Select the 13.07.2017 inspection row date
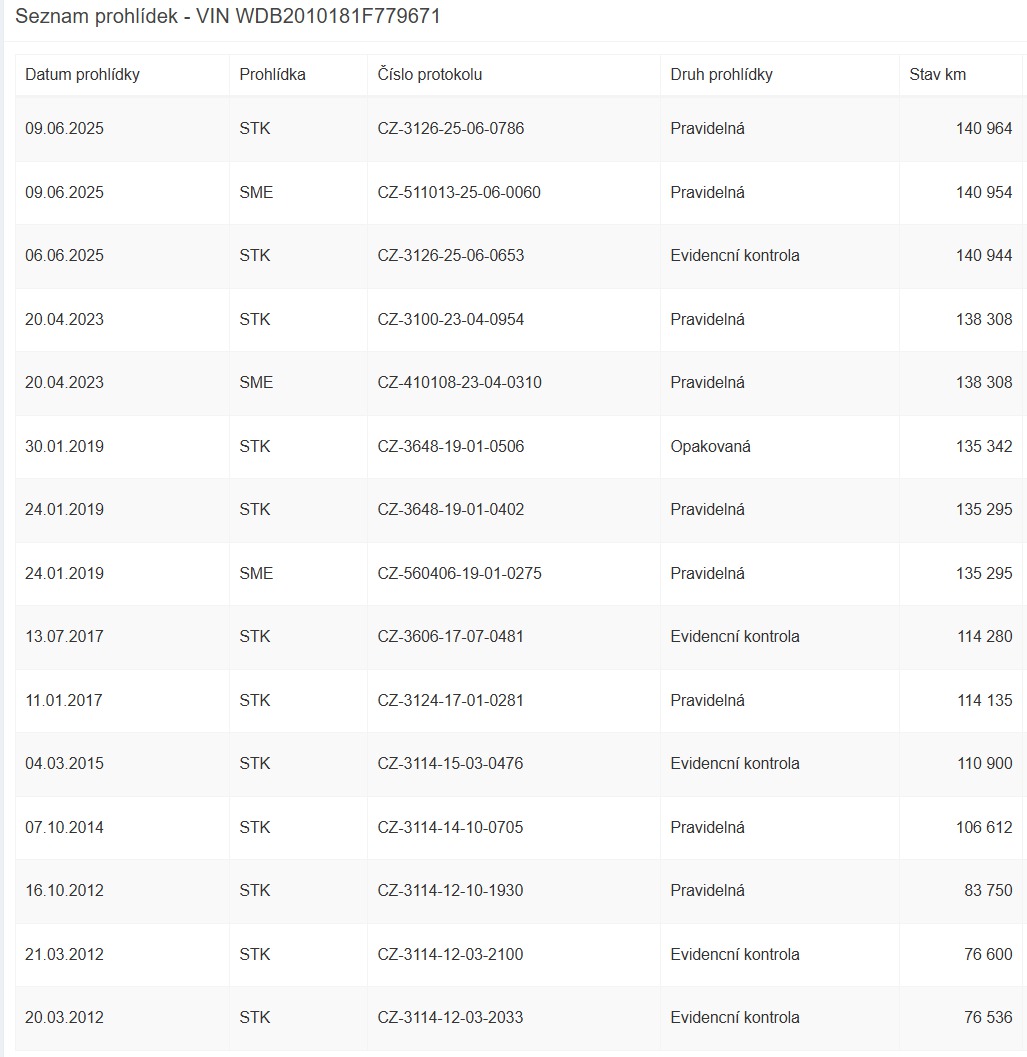 pyautogui.click(x=64, y=637)
